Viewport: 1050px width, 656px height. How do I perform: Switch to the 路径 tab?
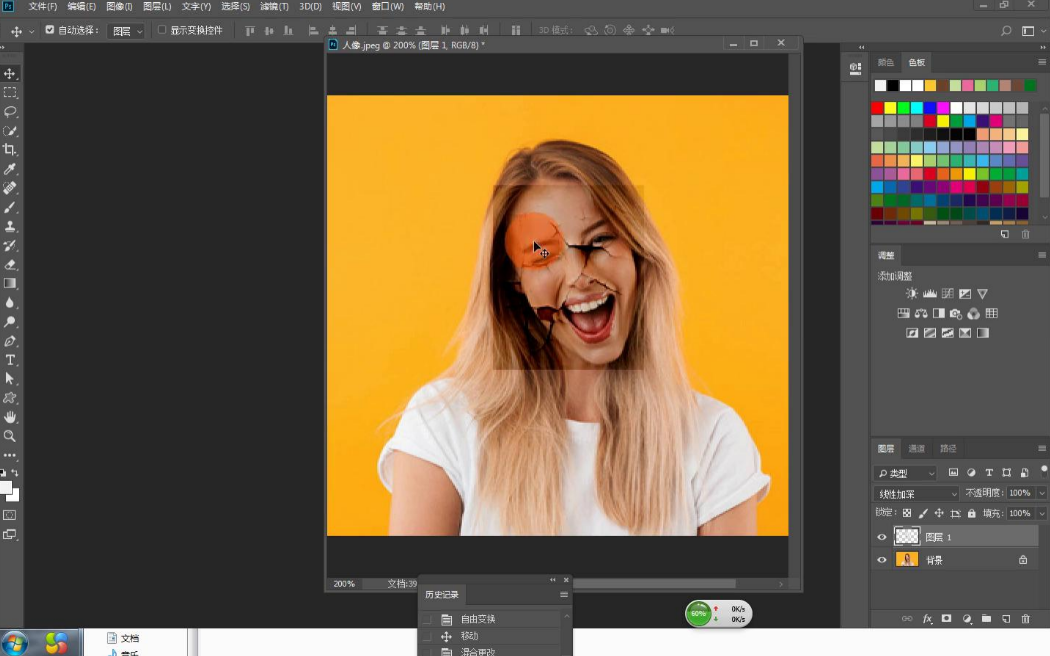coord(948,448)
